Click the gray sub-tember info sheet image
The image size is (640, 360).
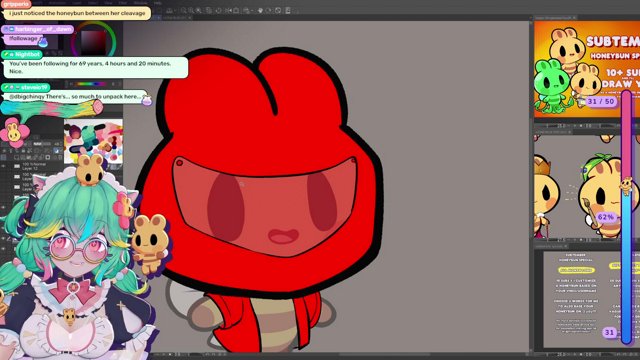(591, 299)
